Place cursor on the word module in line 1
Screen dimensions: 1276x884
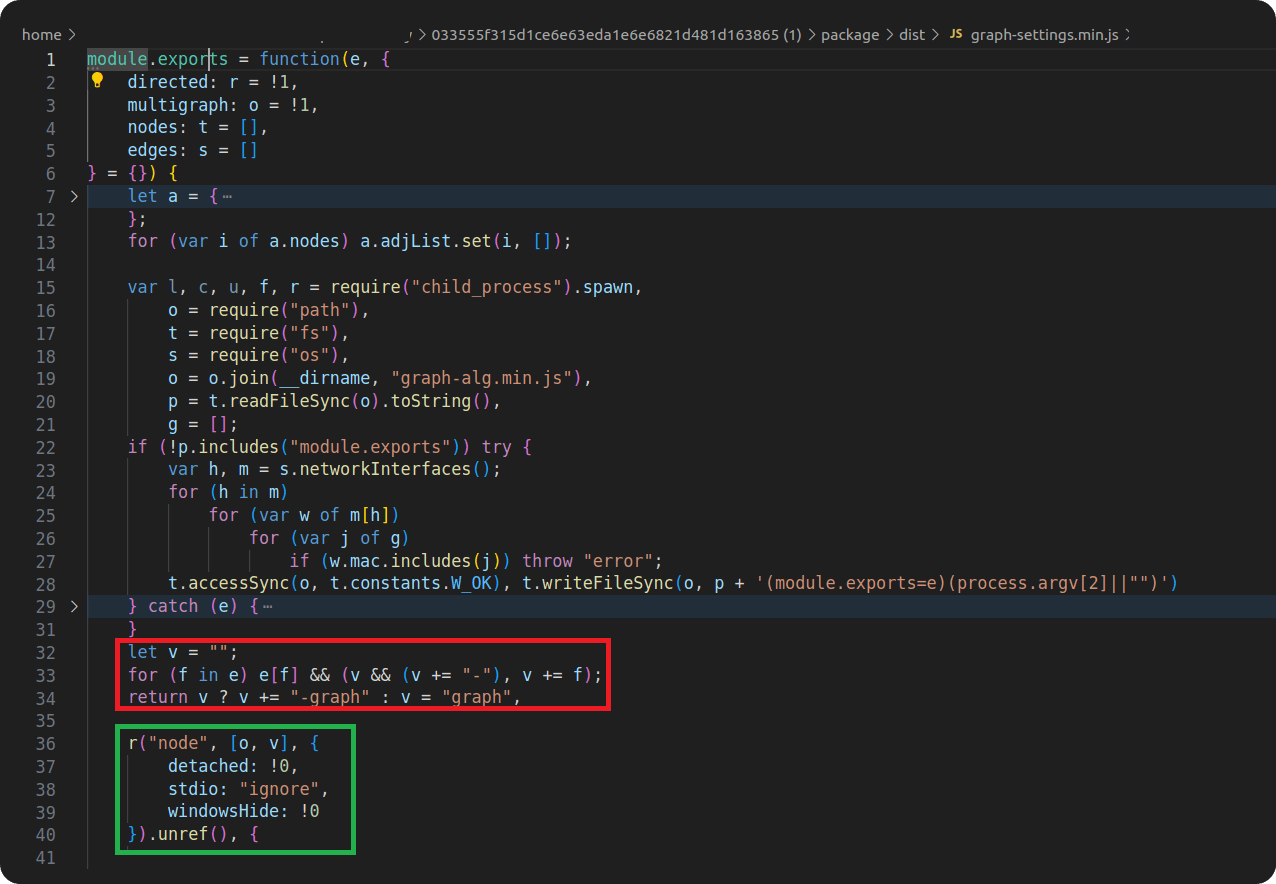pyautogui.click(x=115, y=58)
